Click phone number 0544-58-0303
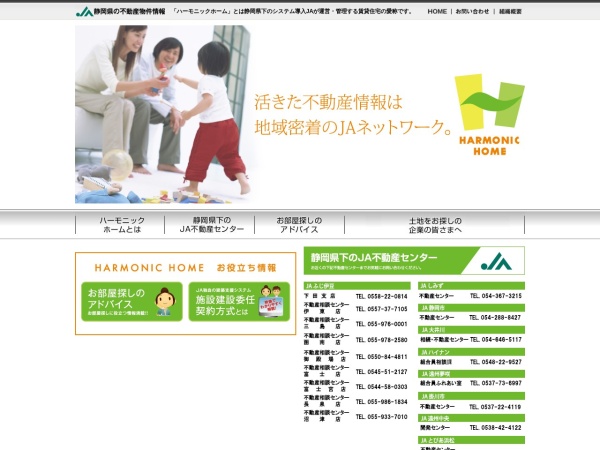Screen dimensions: 600x450 click(x=382, y=387)
